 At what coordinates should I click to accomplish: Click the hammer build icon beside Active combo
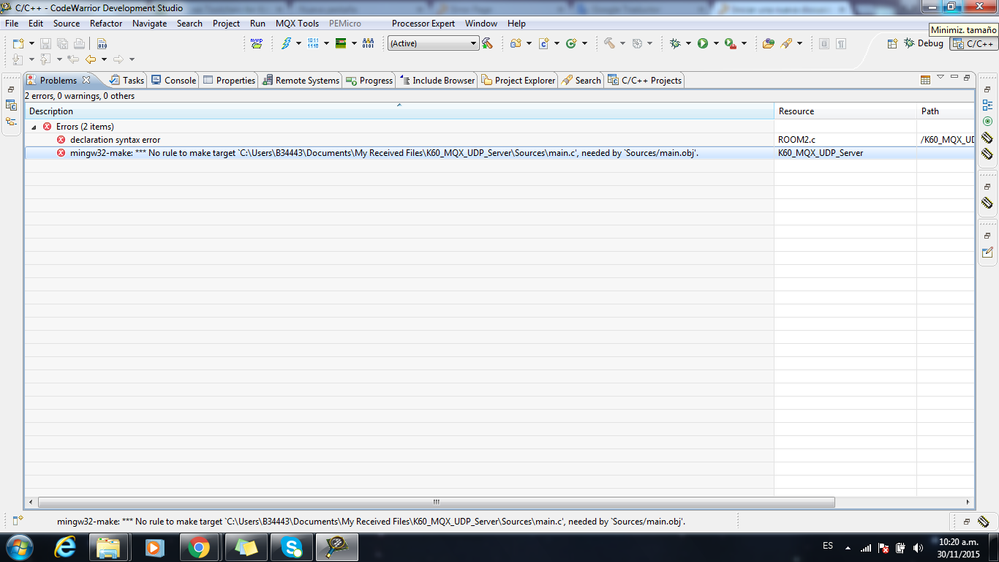pyautogui.click(x=487, y=43)
